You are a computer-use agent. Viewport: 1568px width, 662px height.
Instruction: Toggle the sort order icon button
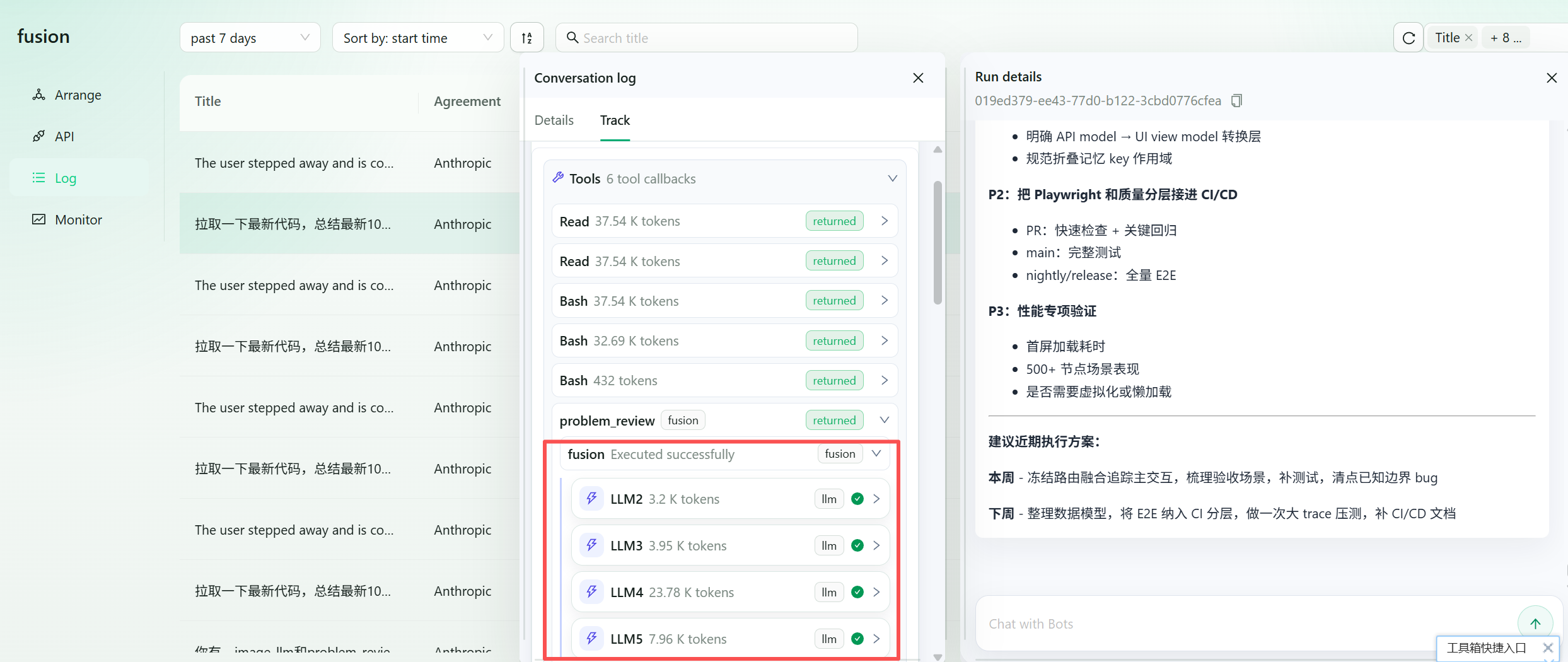pos(527,38)
